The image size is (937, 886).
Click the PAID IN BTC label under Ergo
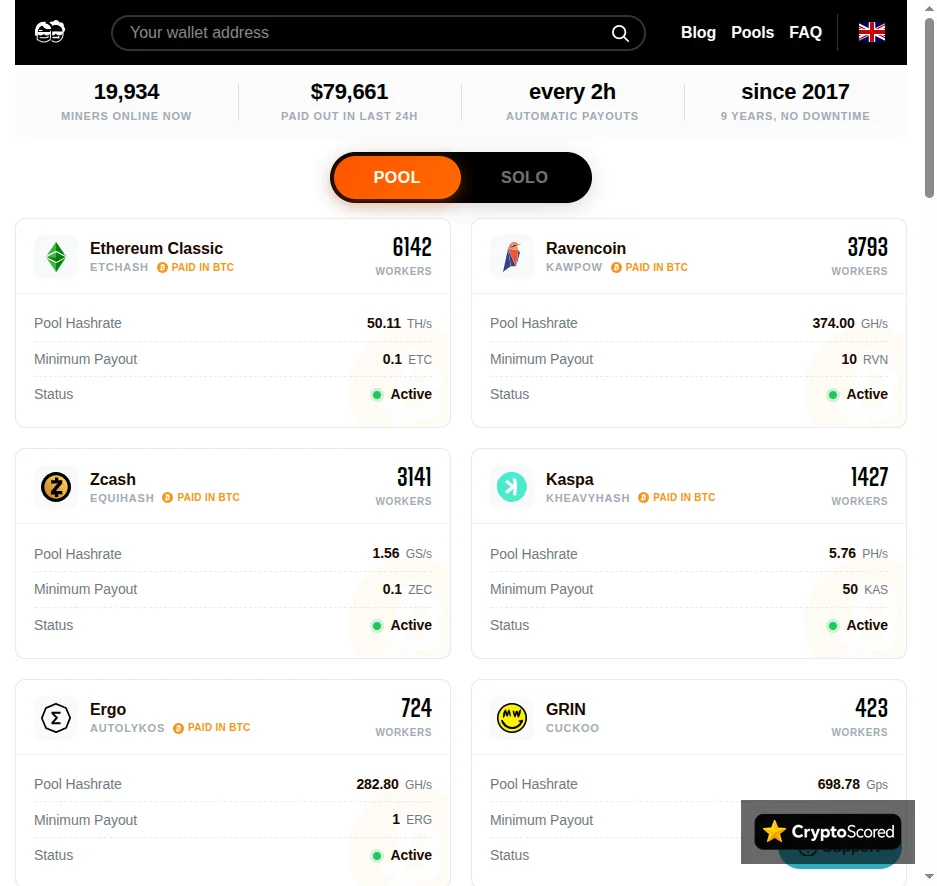[219, 727]
